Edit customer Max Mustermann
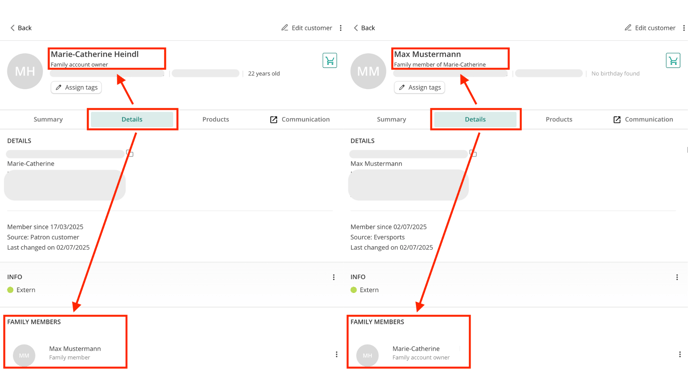 [x=650, y=28]
